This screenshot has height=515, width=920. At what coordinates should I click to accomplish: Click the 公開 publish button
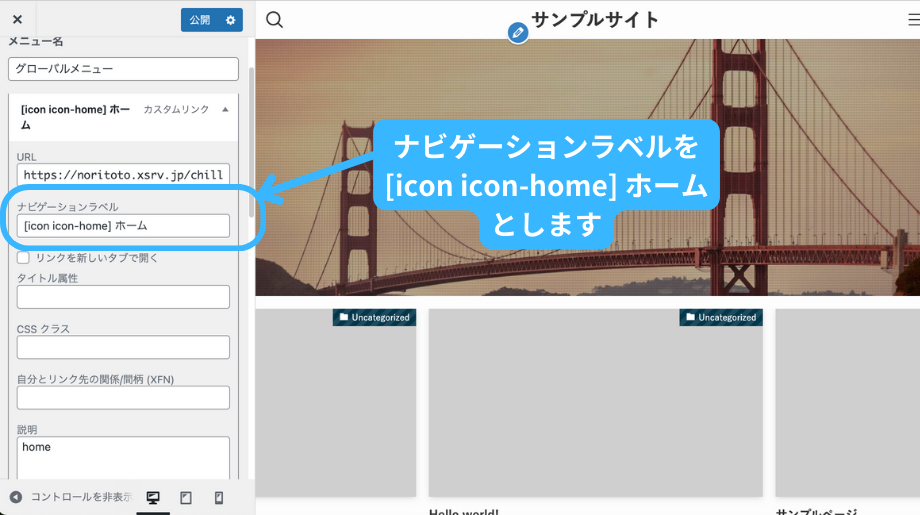tap(199, 20)
